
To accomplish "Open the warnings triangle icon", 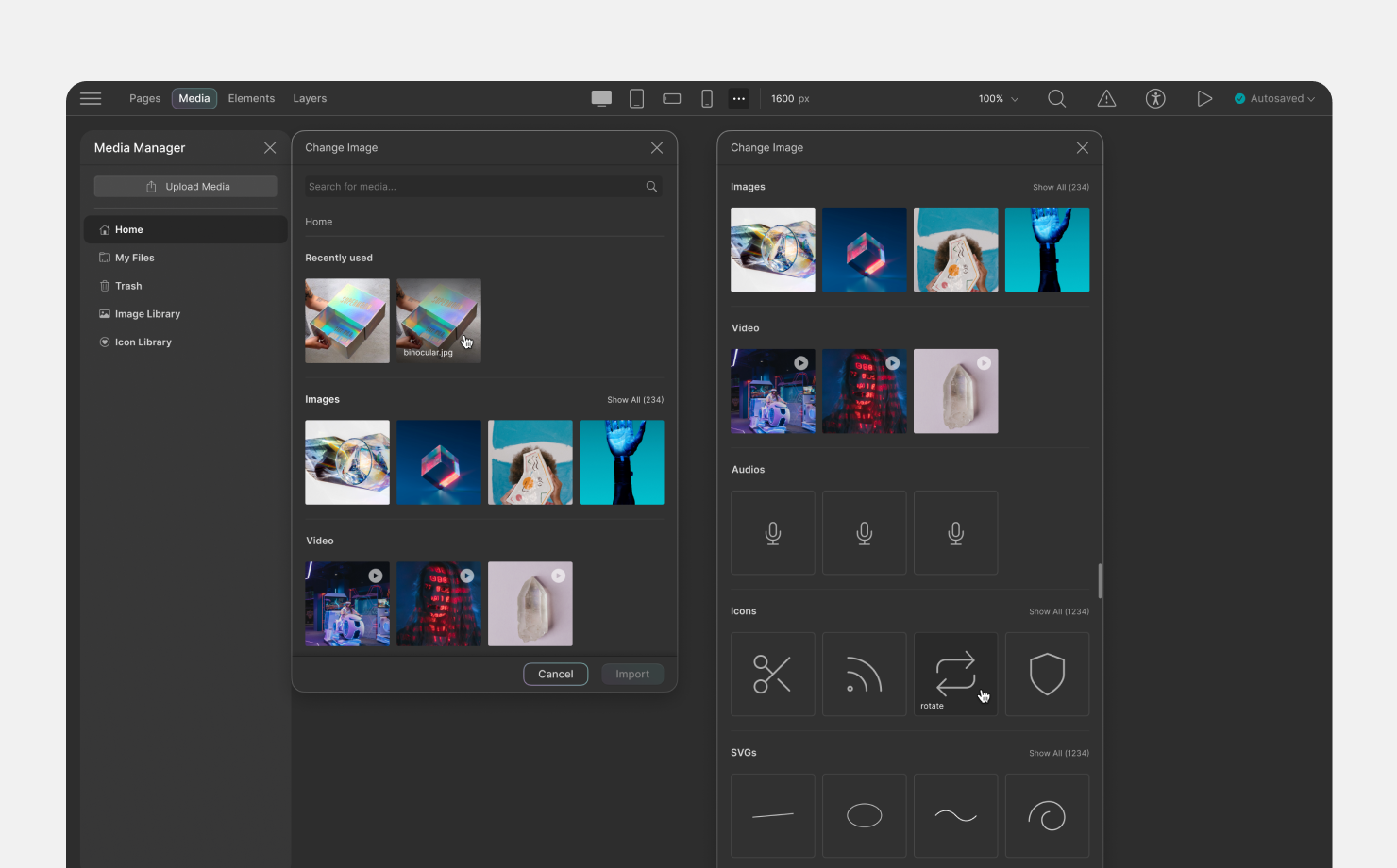I will coord(1106,98).
